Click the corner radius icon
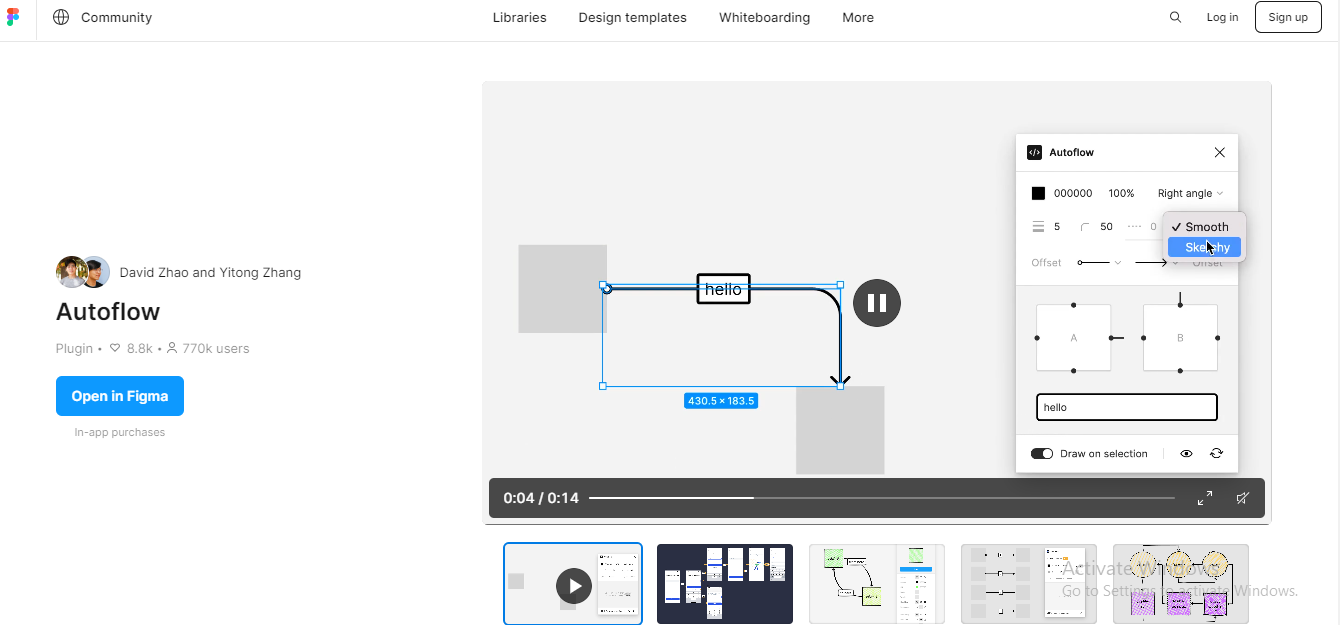Image resolution: width=1340 pixels, height=625 pixels. pos(1085,227)
